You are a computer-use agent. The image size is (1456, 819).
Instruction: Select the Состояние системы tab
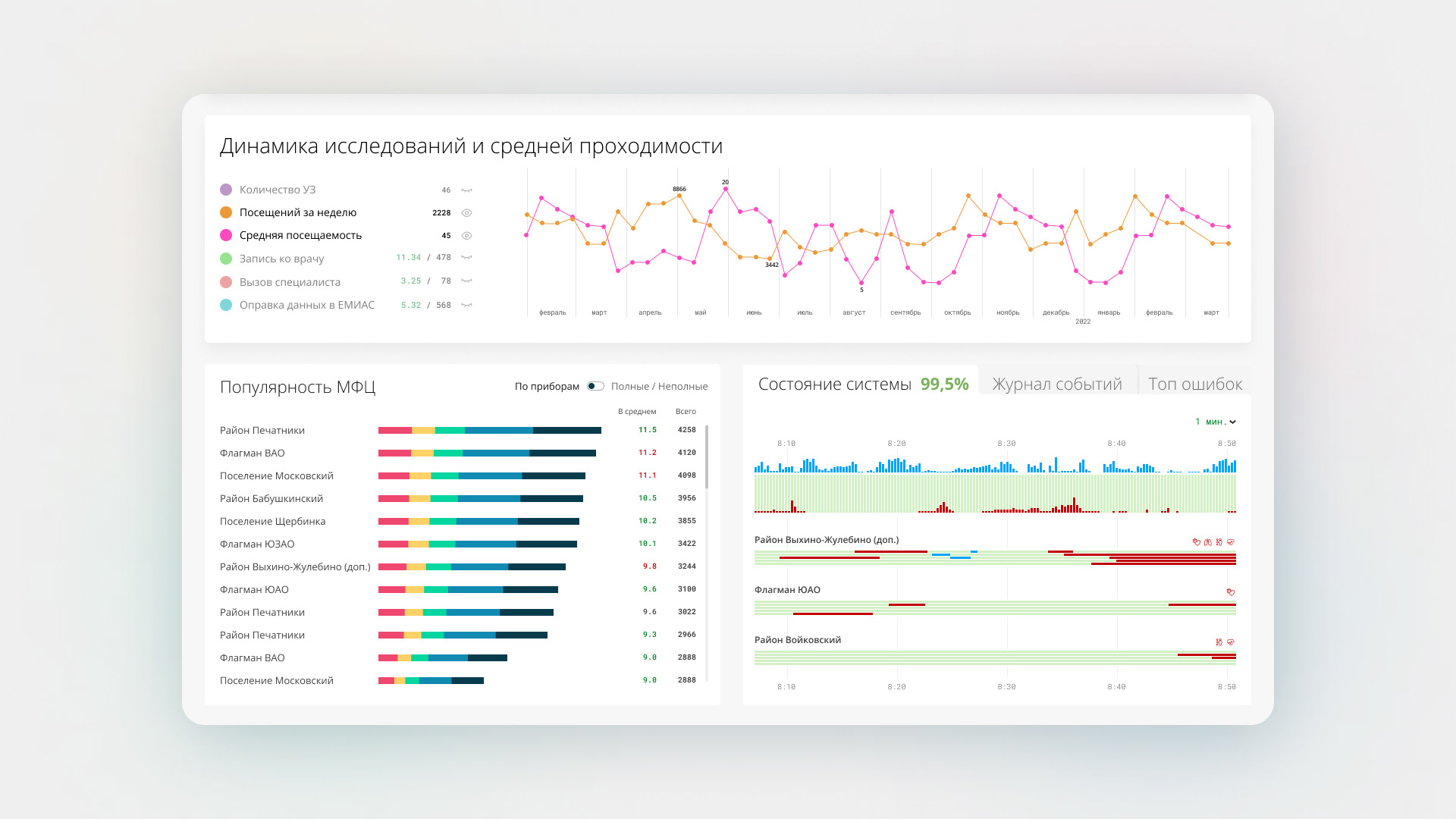click(834, 384)
